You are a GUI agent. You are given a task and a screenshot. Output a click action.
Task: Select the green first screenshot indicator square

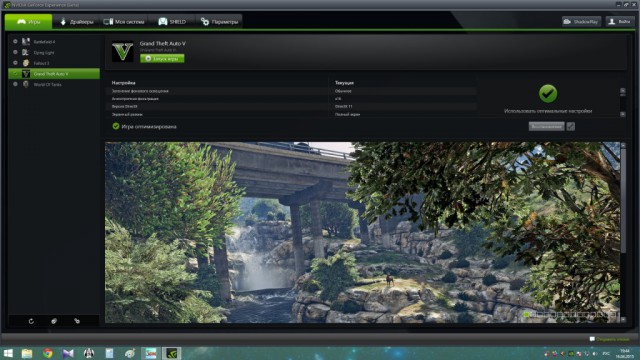526,314
